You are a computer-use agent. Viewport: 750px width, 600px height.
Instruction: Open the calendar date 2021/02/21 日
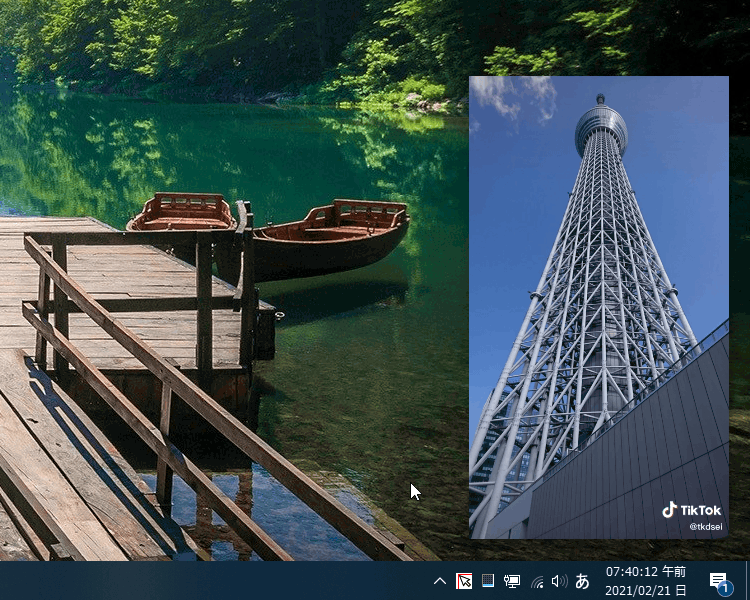646,591
